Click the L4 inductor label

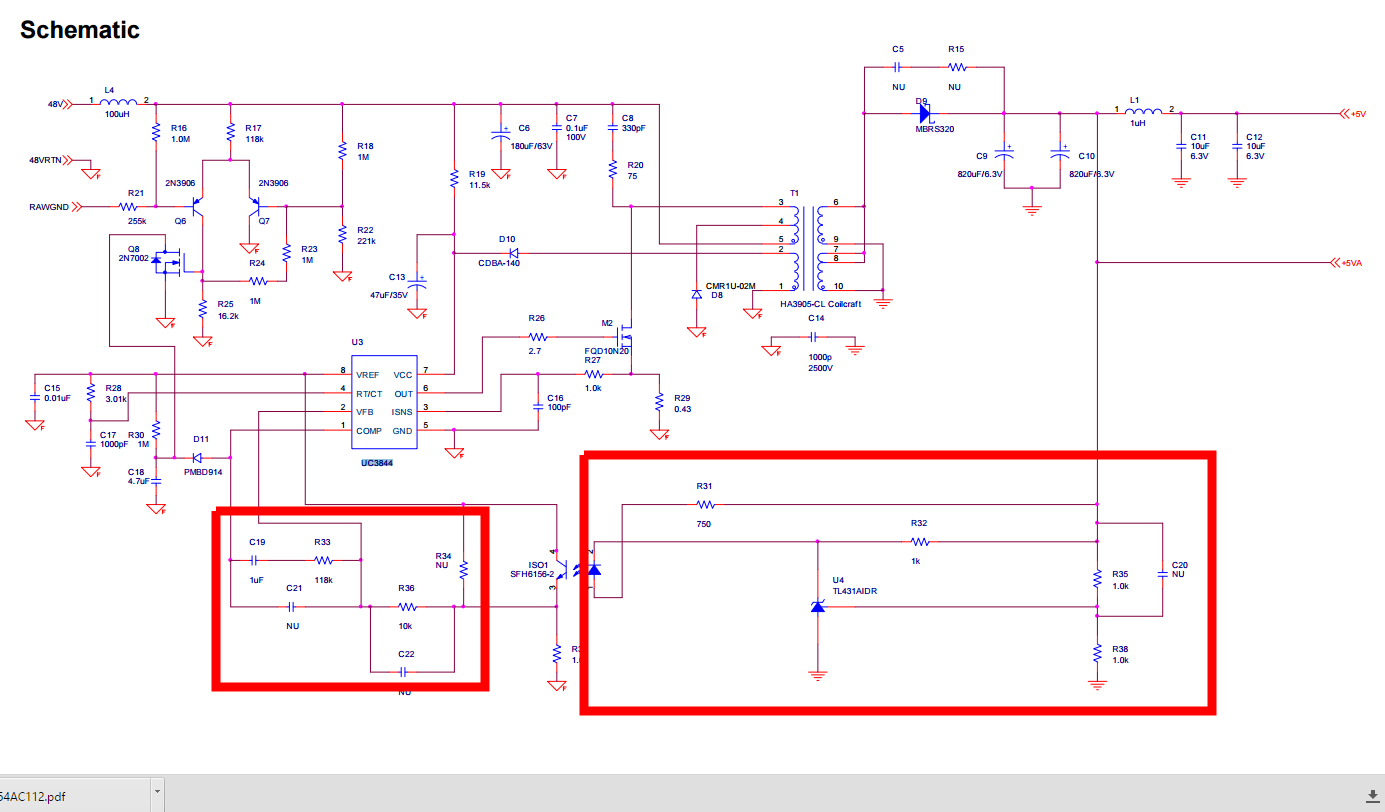pyautogui.click(x=109, y=90)
